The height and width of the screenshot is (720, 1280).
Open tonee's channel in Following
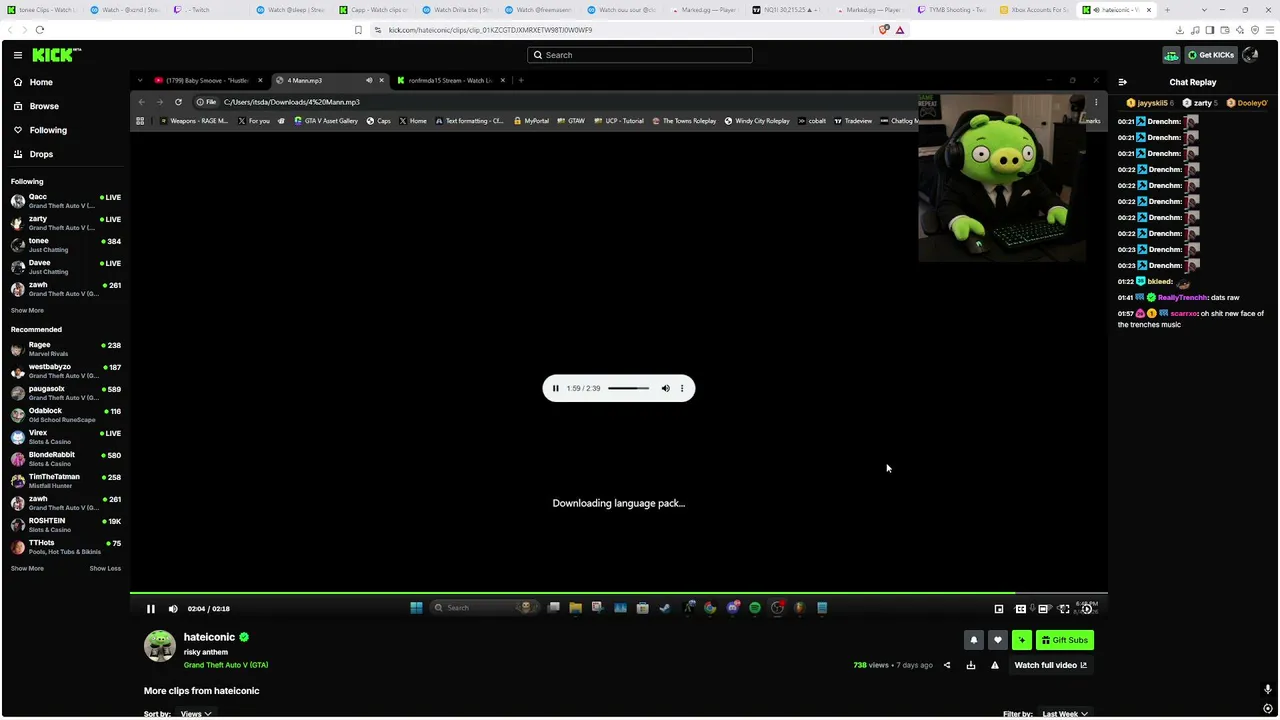(x=65, y=245)
